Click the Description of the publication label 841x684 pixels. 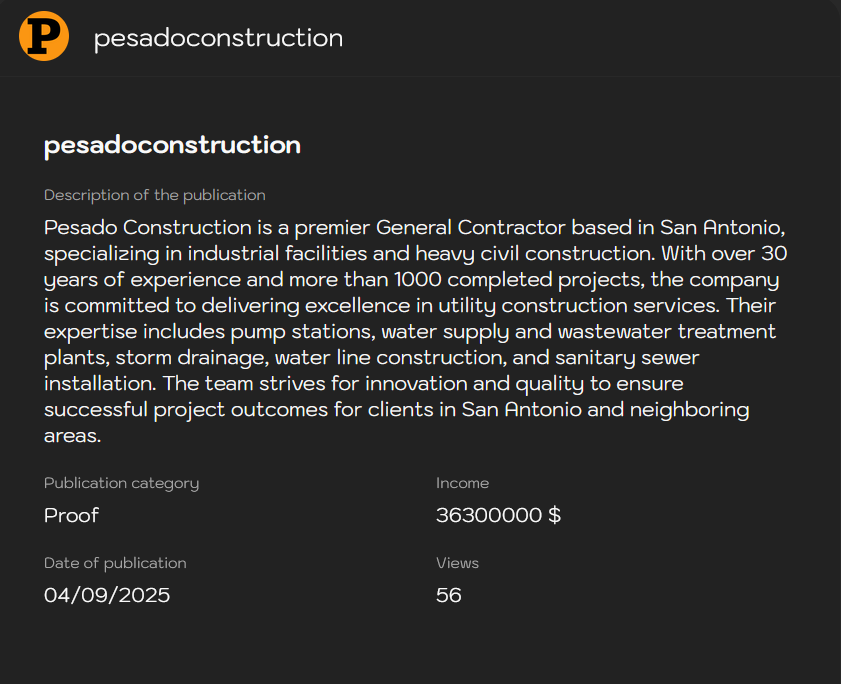154,195
